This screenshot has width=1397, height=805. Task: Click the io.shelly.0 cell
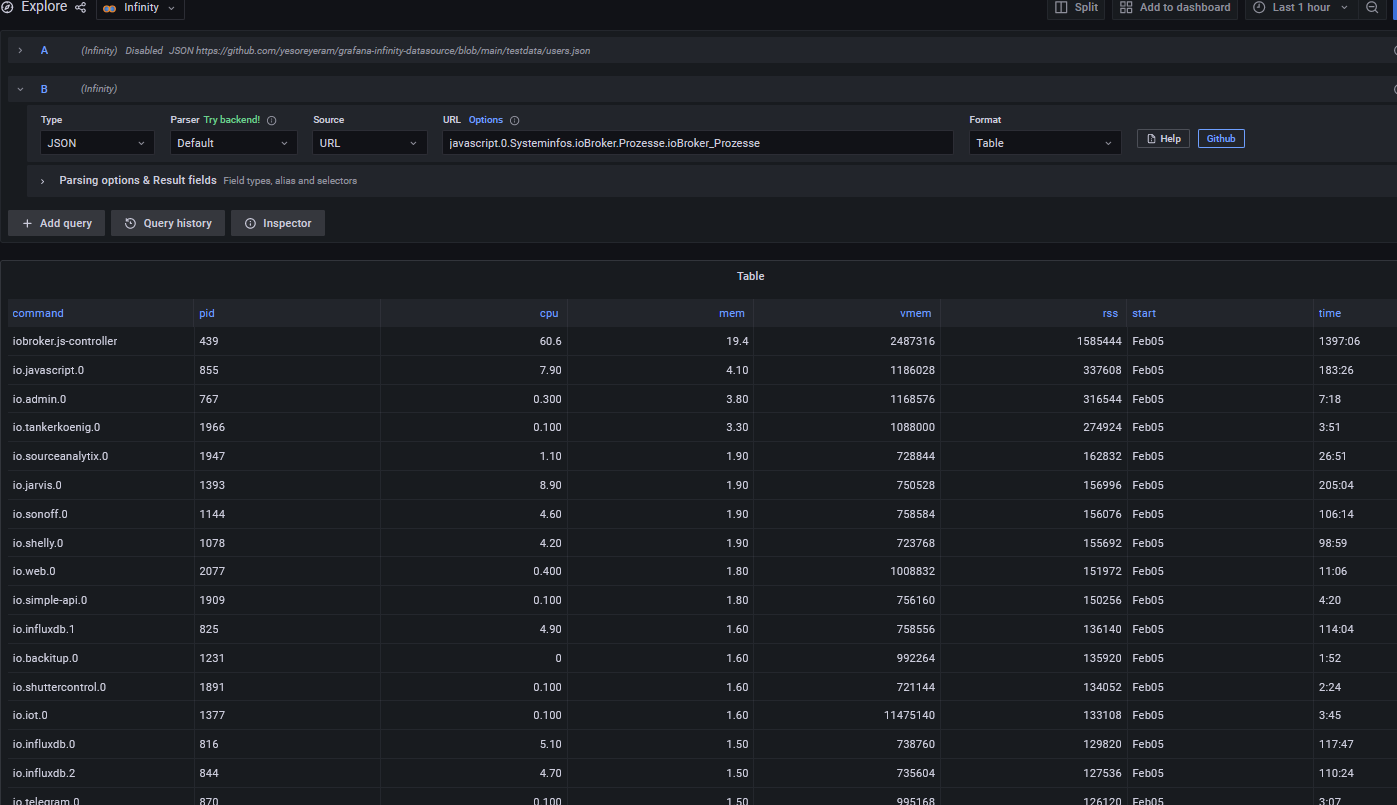pyautogui.click(x=101, y=543)
